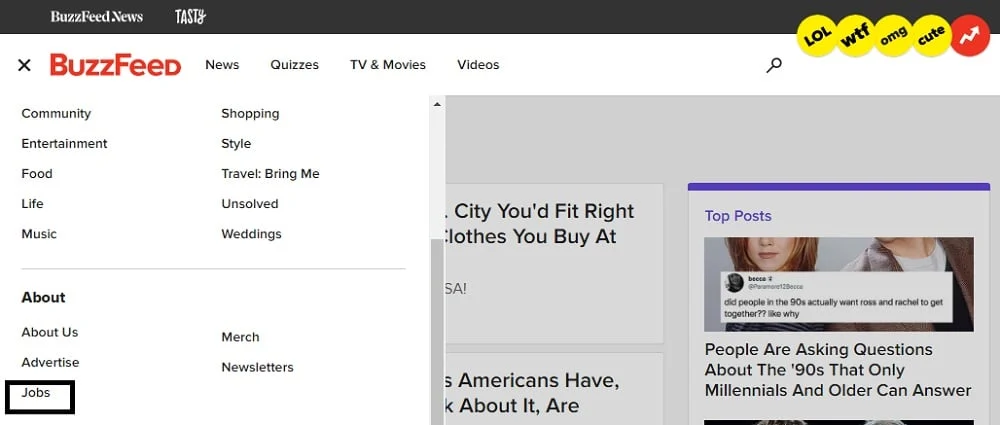This screenshot has height=425, width=1000.
Task: Go to BuzzFeed News in top bar
Action: pyautogui.click(x=96, y=16)
